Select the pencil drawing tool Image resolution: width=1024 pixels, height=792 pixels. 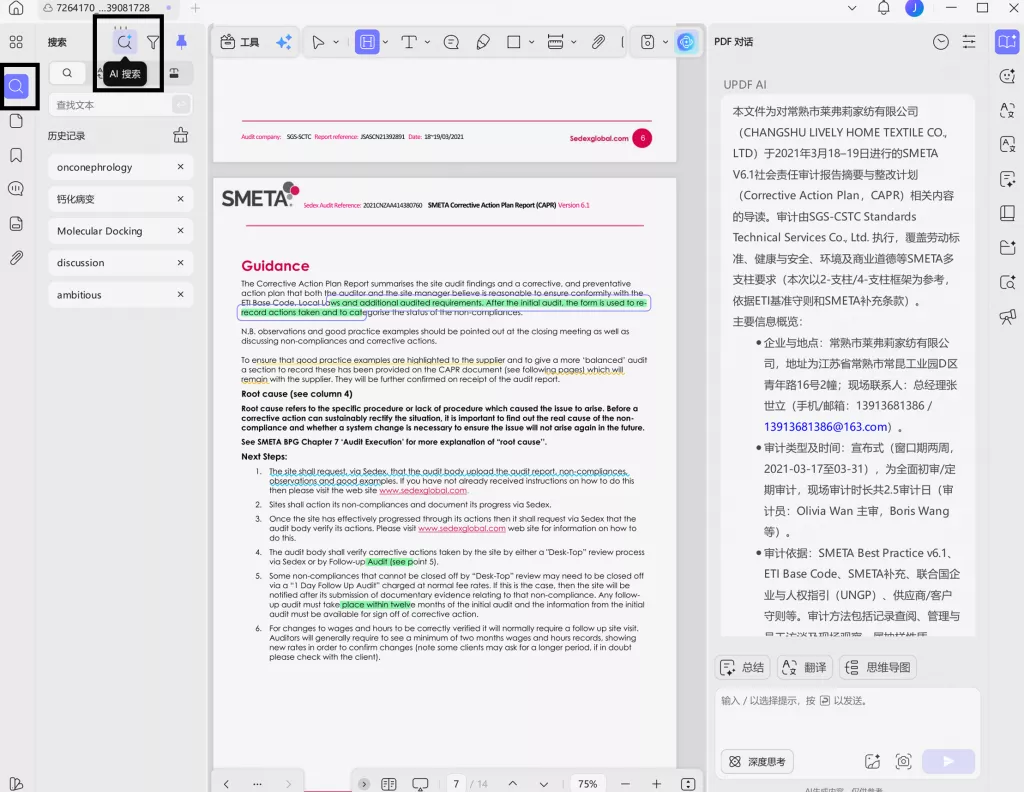tap(483, 42)
